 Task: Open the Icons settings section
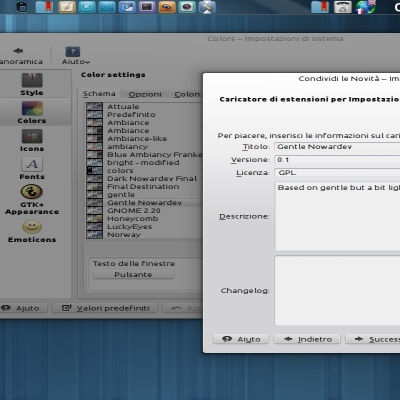[x=32, y=140]
